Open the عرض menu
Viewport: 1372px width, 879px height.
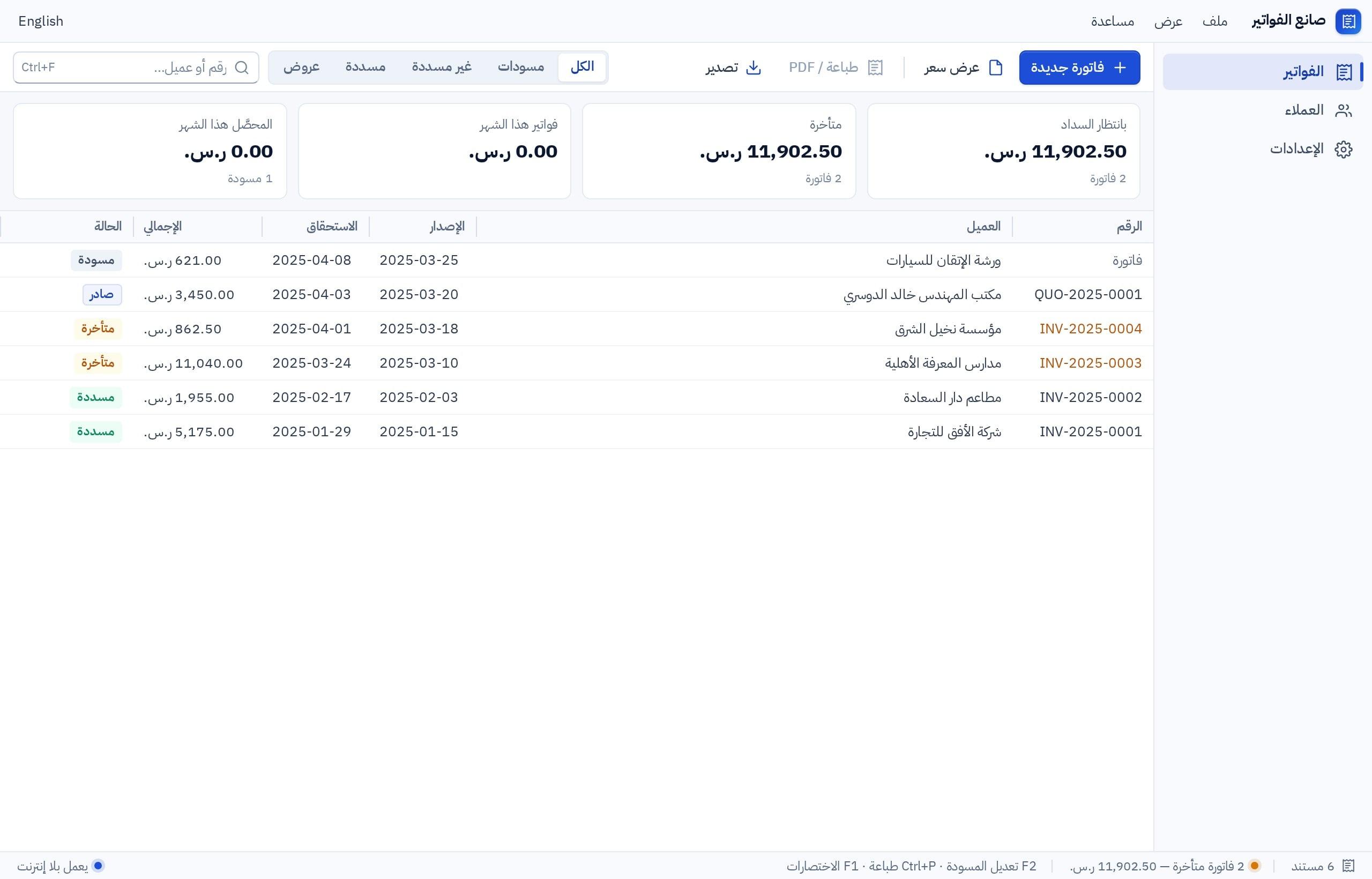pos(1168,21)
